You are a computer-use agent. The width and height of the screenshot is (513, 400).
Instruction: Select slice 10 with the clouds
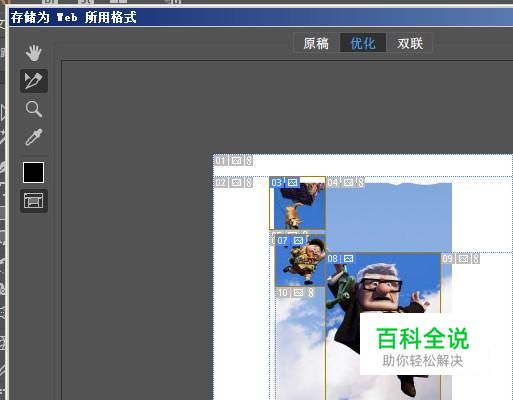300,343
